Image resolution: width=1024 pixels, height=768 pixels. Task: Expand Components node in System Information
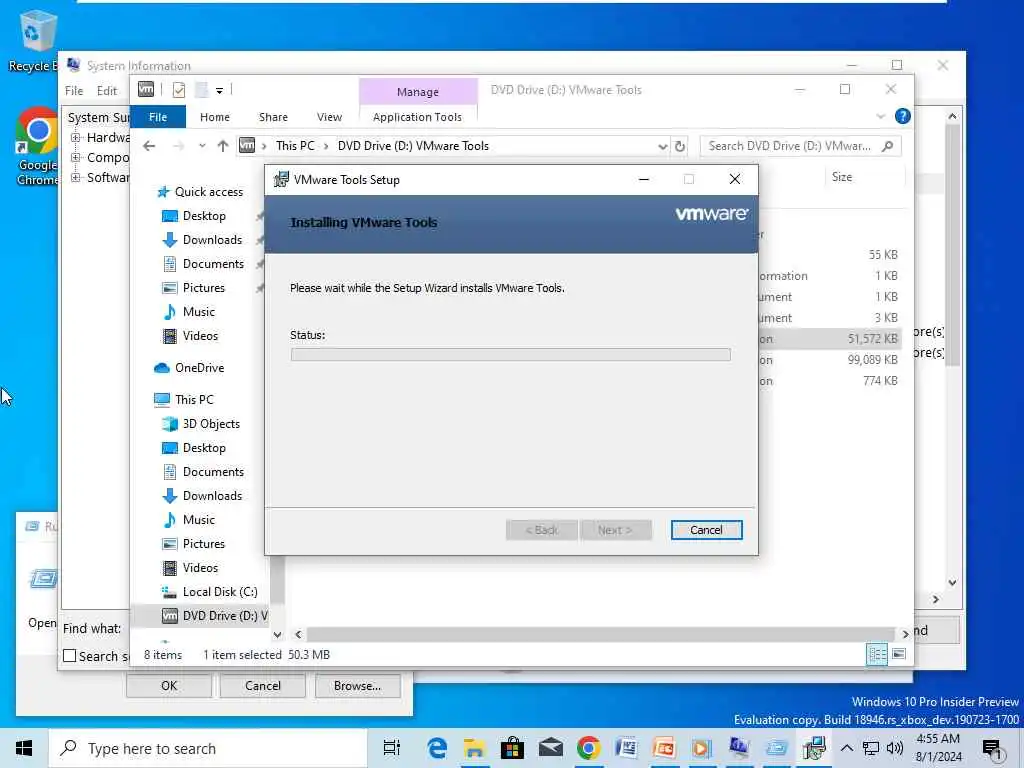[76, 157]
